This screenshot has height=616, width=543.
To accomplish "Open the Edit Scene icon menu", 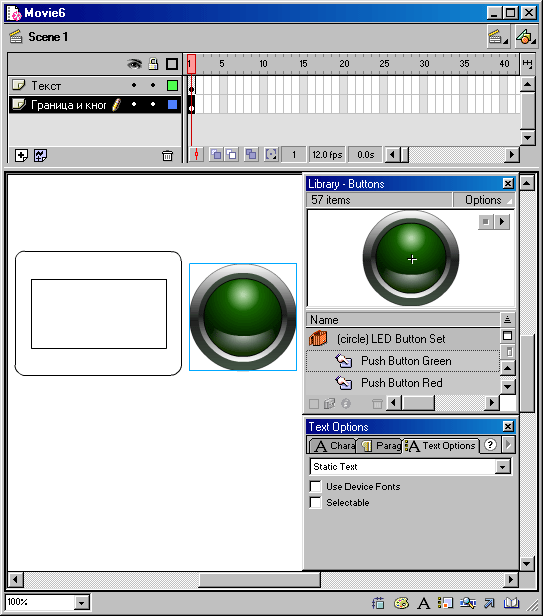I will click(498, 37).
